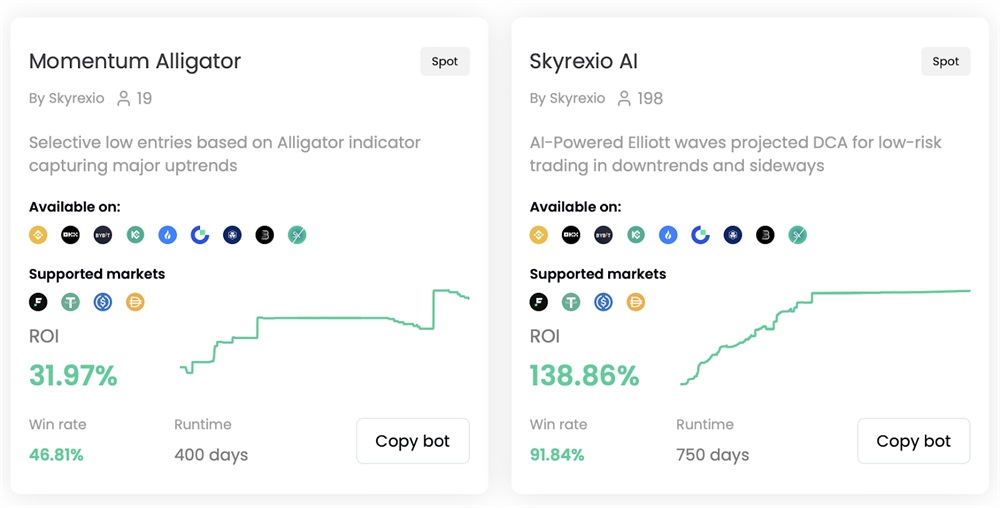
Task: Click the blue flame Huobi icon, Momentum Alligator card
Action: coord(168,235)
